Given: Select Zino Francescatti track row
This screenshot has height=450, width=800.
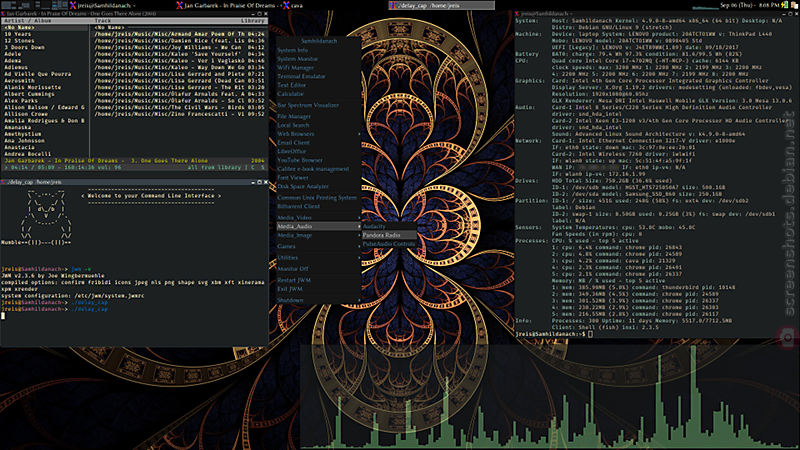Looking at the screenshot, I should (x=179, y=114).
